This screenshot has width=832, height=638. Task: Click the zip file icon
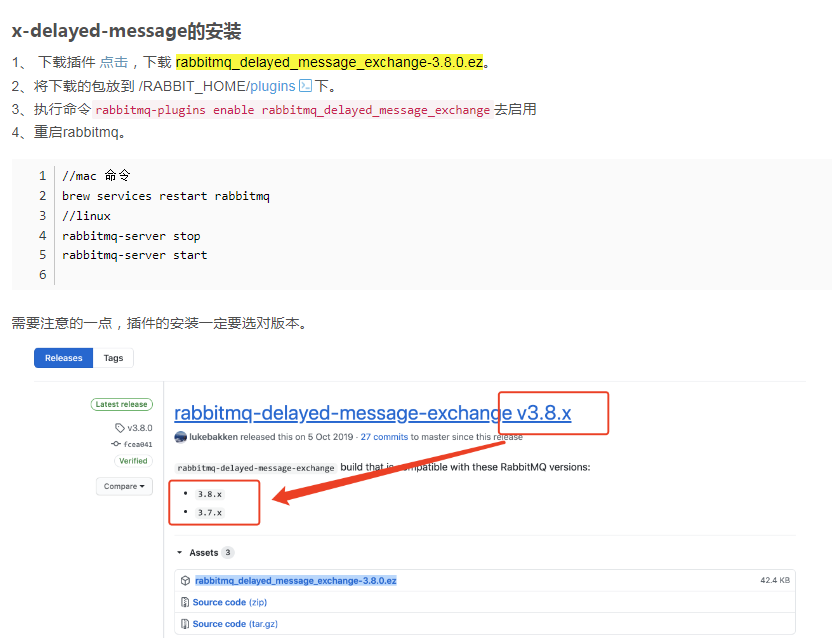[x=185, y=602]
